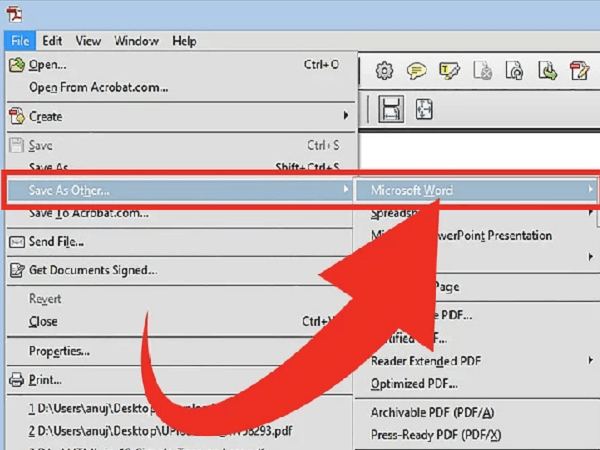Viewport: 600px width, 450px height.
Task: Click the settings gear toolbar icon
Action: tap(383, 70)
